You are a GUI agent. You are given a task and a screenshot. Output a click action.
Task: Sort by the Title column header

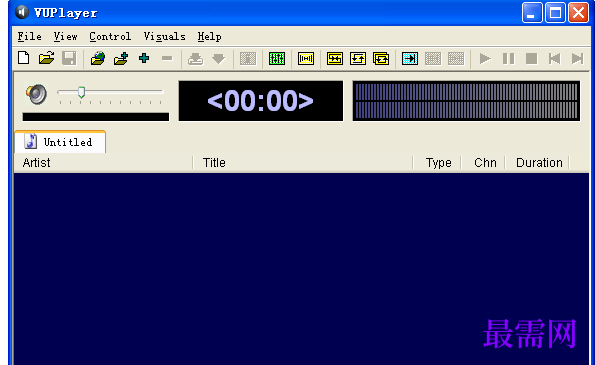303,163
